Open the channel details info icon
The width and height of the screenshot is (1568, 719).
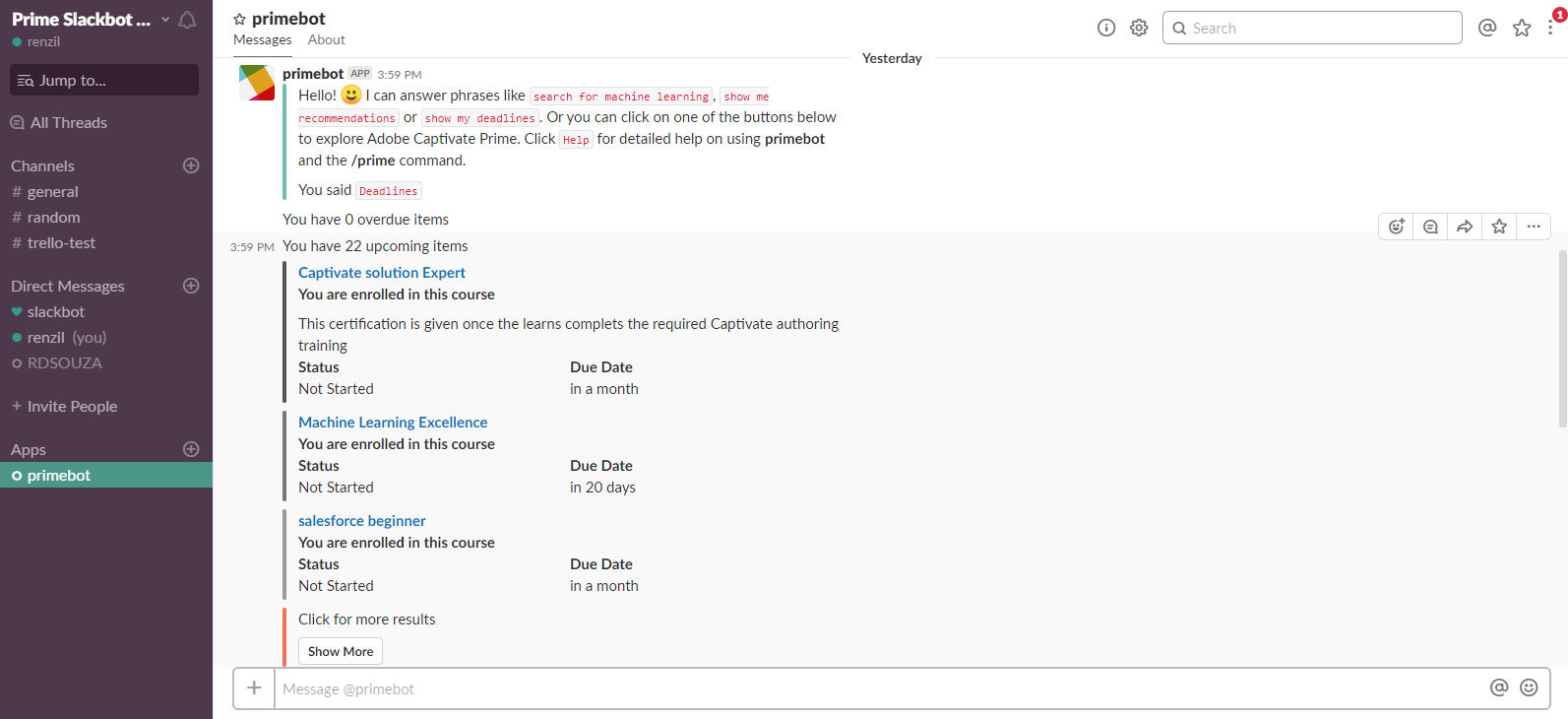point(1106,28)
